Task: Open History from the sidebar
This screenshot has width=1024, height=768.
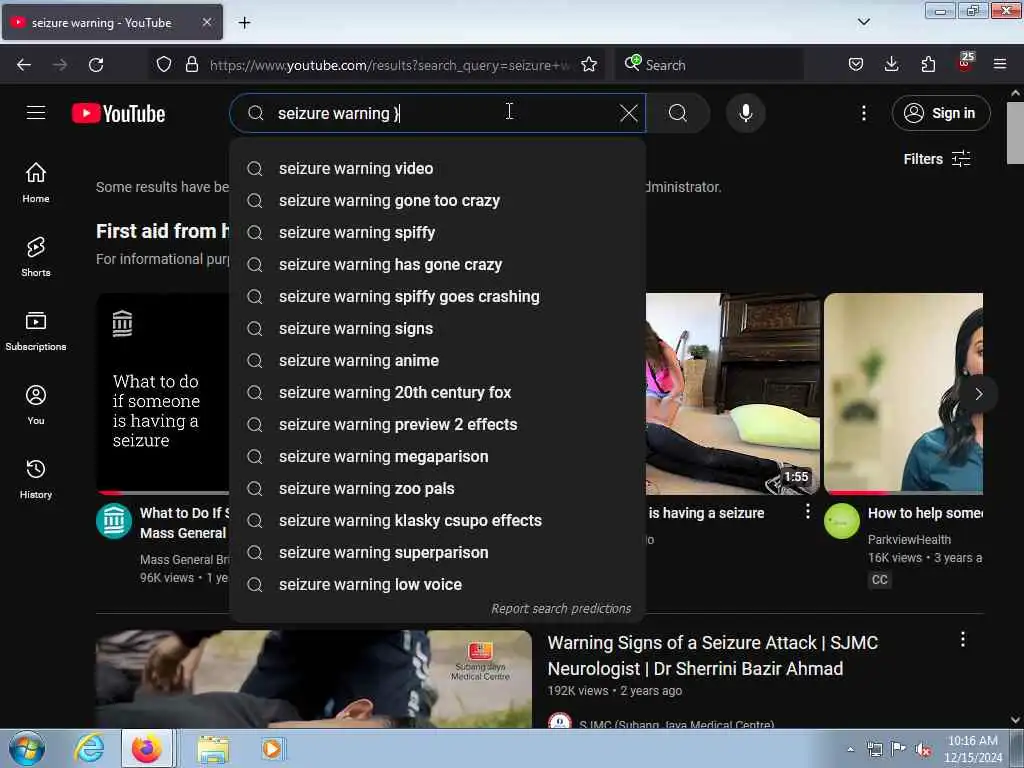Action: coord(36,479)
